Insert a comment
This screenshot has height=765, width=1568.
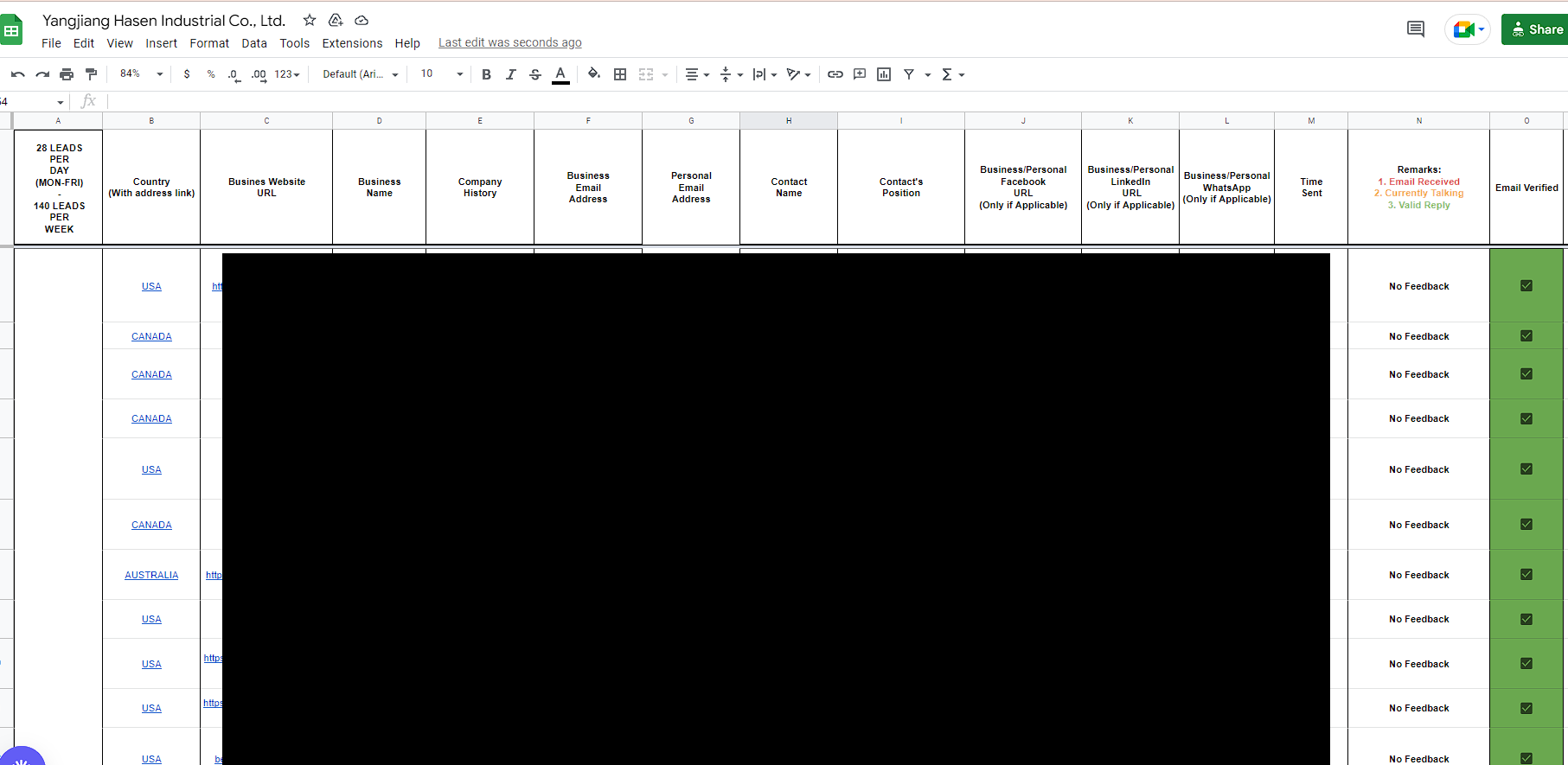tap(860, 74)
